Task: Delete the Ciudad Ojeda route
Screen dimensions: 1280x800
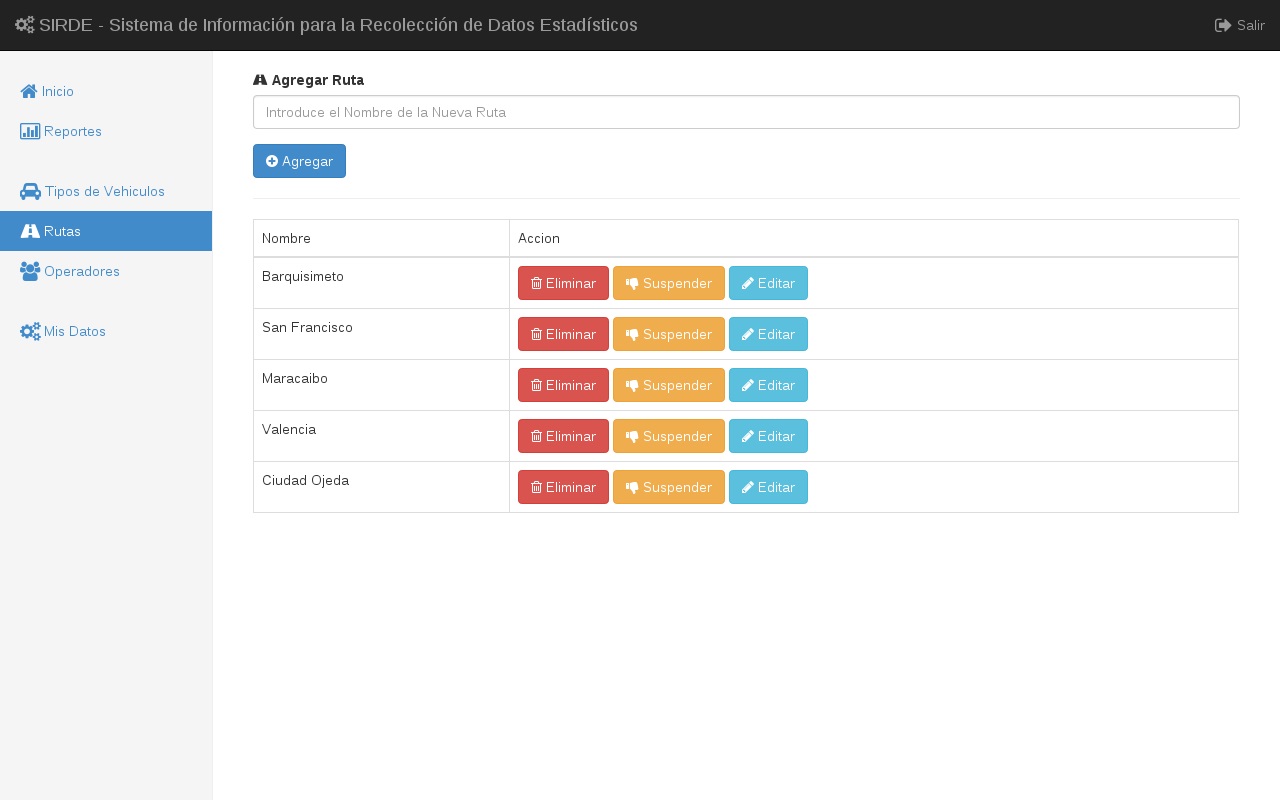Action: (x=563, y=487)
